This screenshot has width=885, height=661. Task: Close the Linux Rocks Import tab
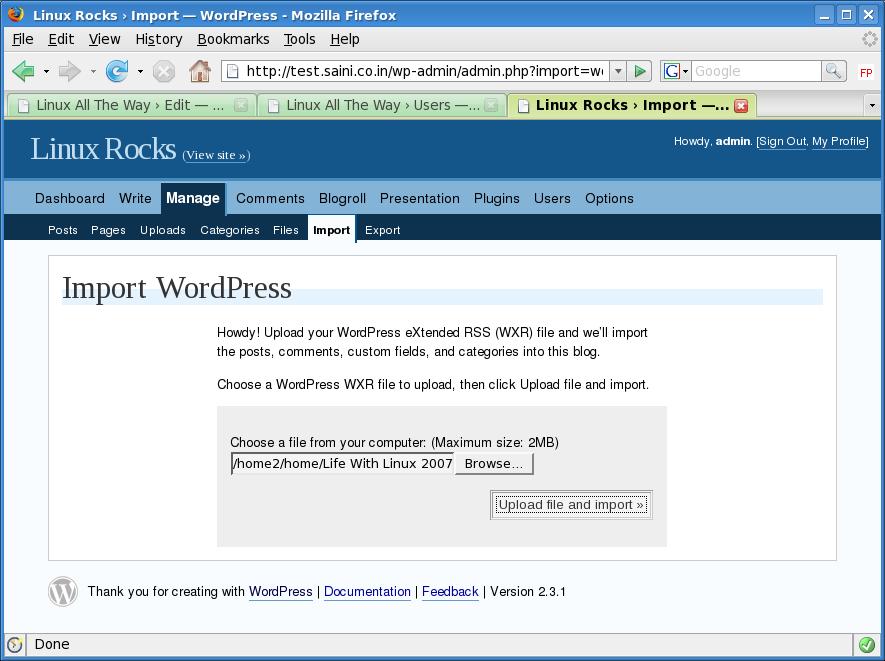[x=741, y=106]
